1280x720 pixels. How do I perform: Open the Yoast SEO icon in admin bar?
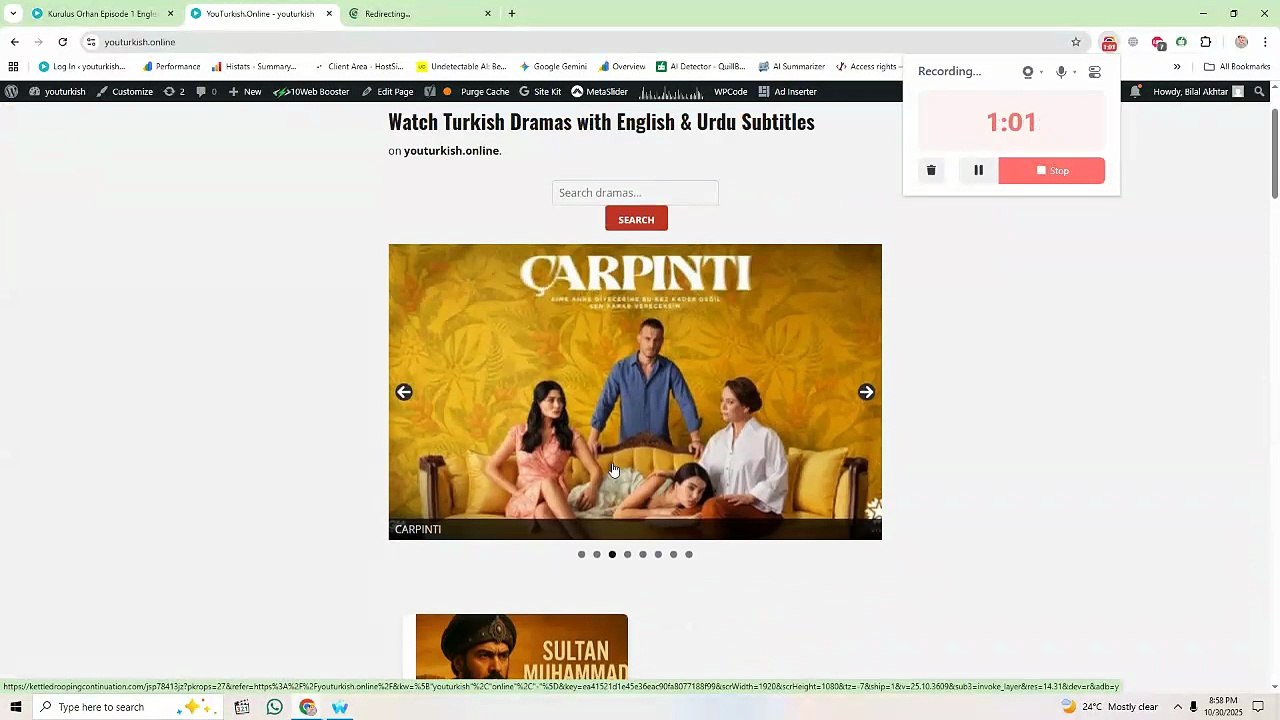430,91
